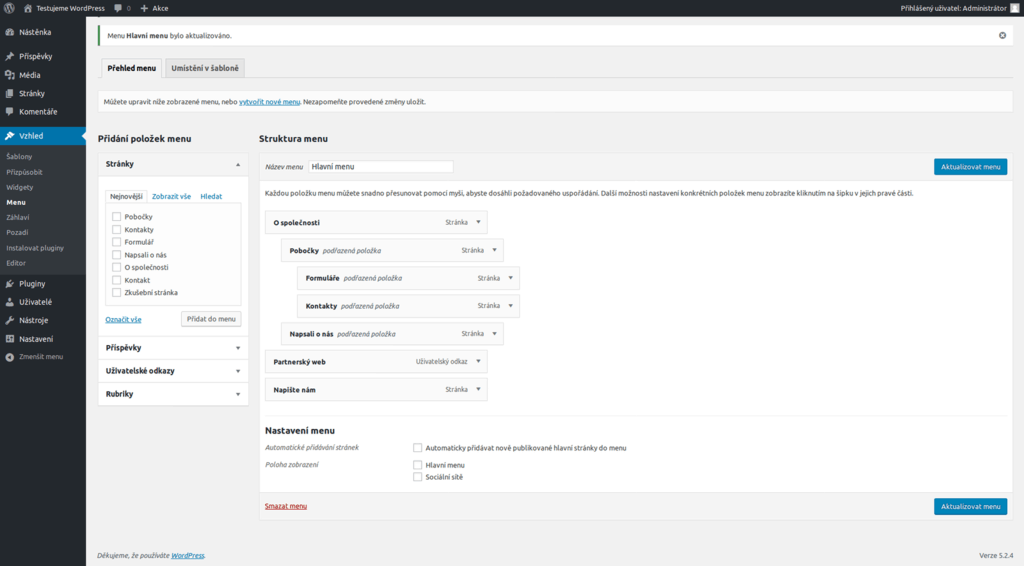Check the Zkušební stránka checkbox
Viewport: 1024px width, 566px height.
click(x=116, y=292)
